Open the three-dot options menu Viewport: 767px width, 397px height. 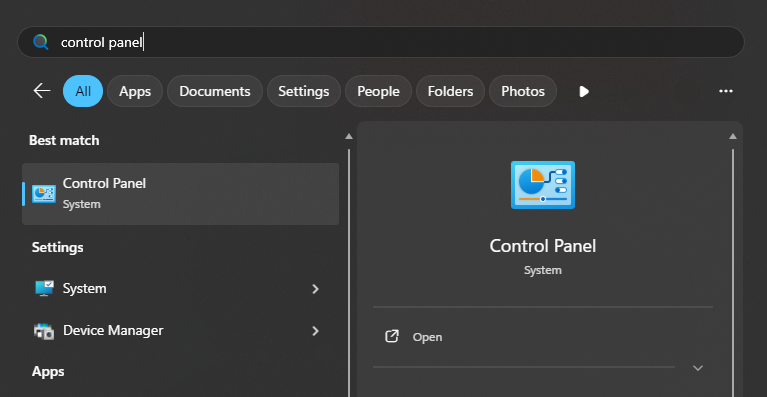click(x=725, y=91)
